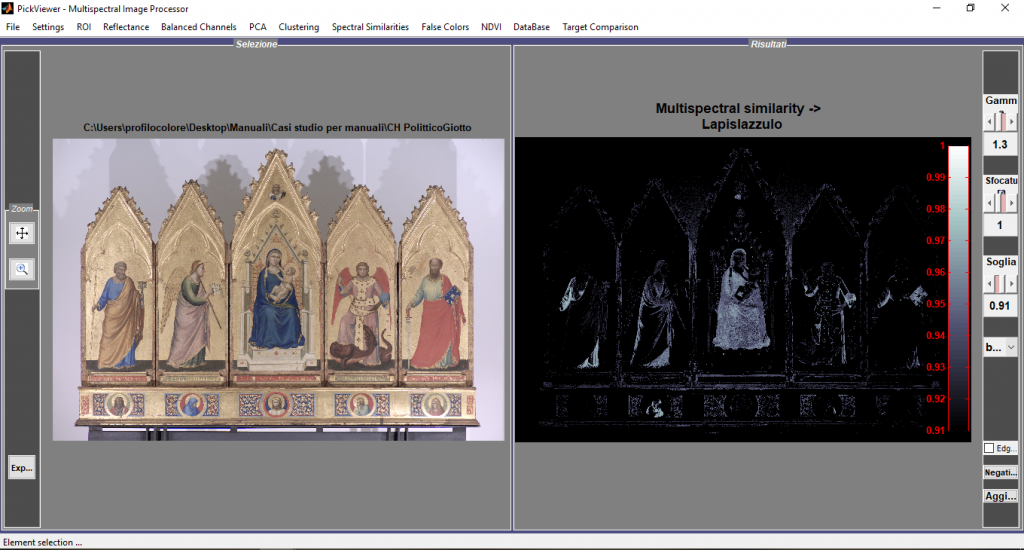Image resolution: width=1024 pixels, height=550 pixels.
Task: Click the Soglia slider left arrow
Action: pos(989,283)
